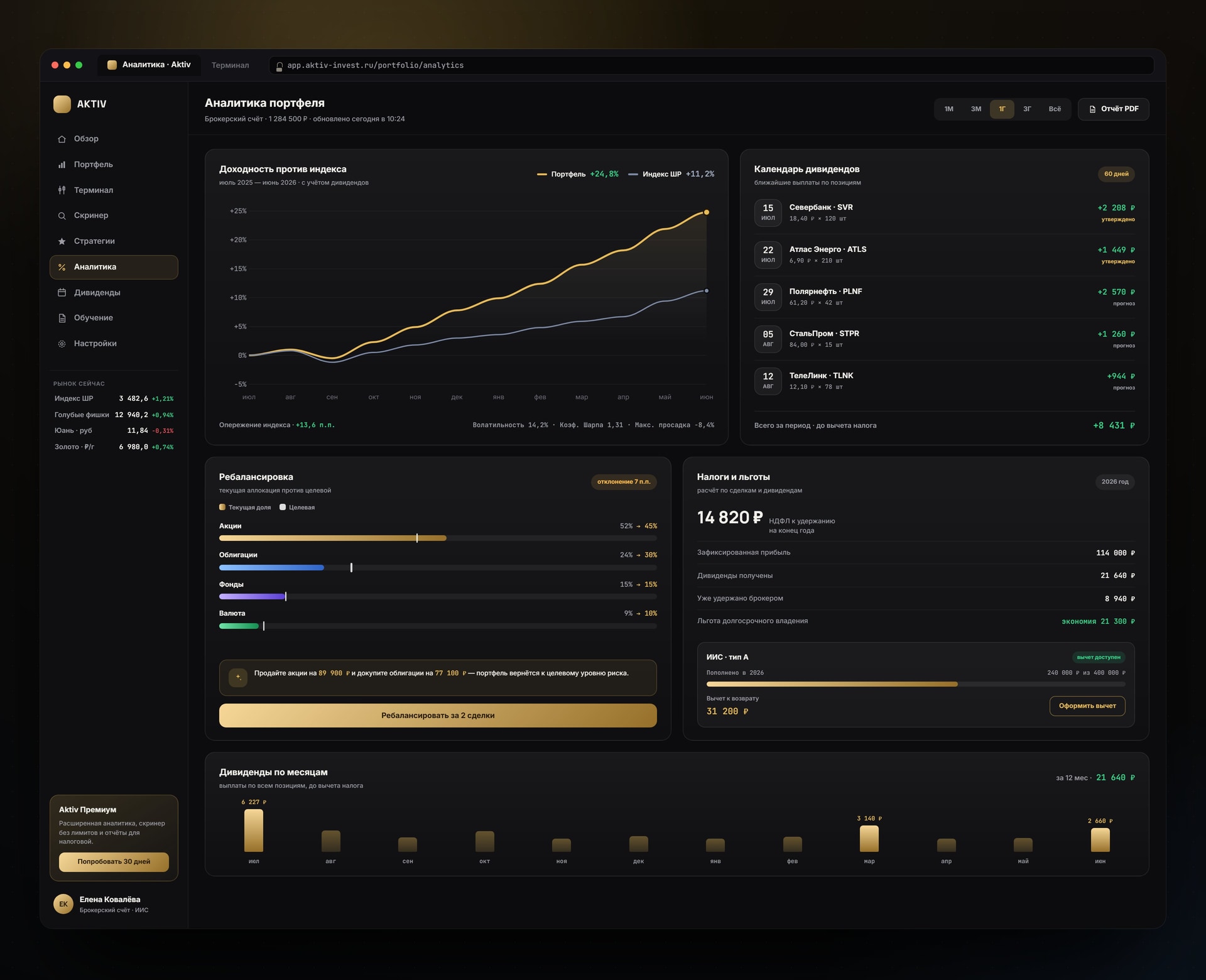Open the 60 дней calendar badge
The image size is (1206, 980).
tap(1116, 174)
